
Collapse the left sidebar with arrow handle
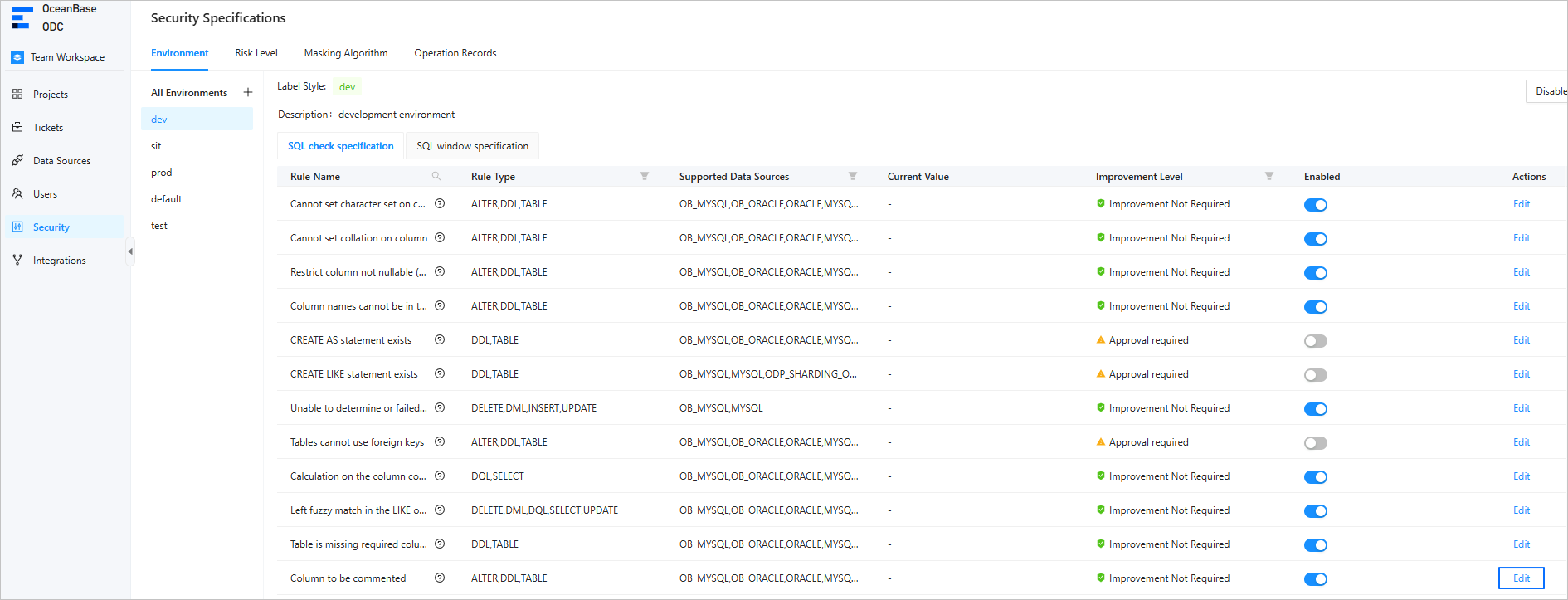(129, 251)
